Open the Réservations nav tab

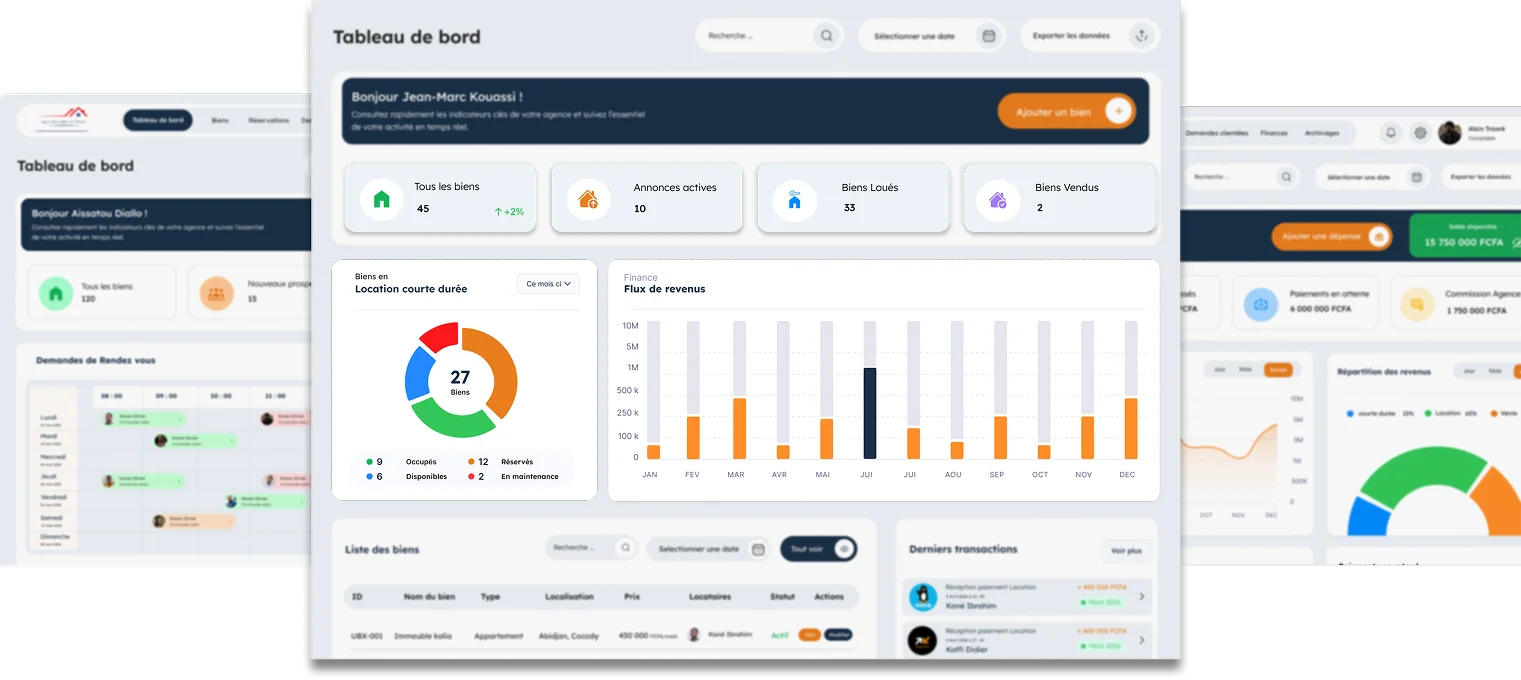point(268,120)
